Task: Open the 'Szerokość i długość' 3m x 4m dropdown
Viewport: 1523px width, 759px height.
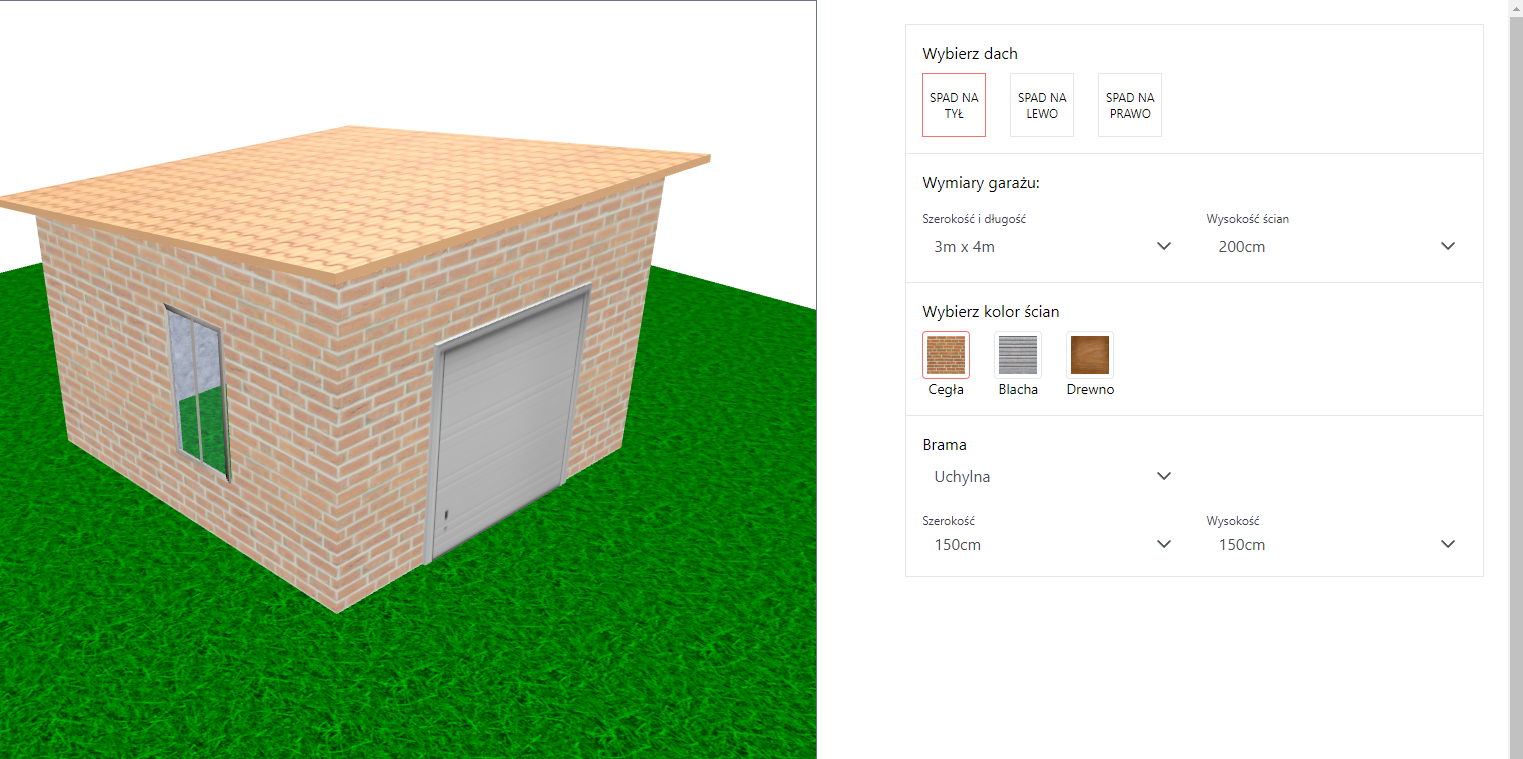Action: click(x=1052, y=246)
